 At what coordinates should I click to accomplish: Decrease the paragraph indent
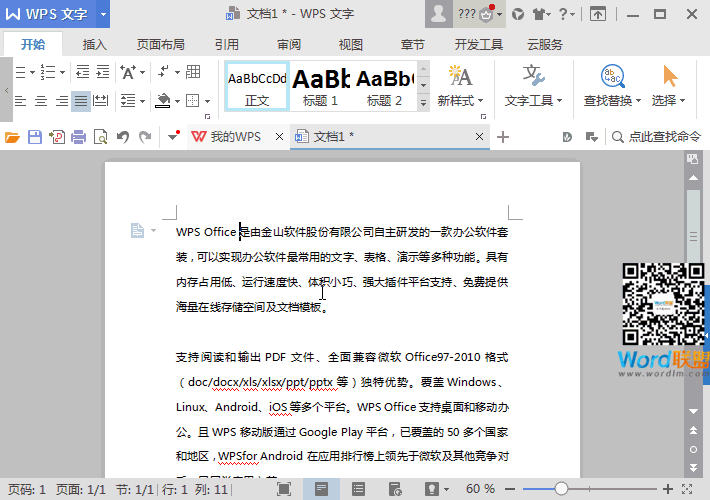point(82,72)
